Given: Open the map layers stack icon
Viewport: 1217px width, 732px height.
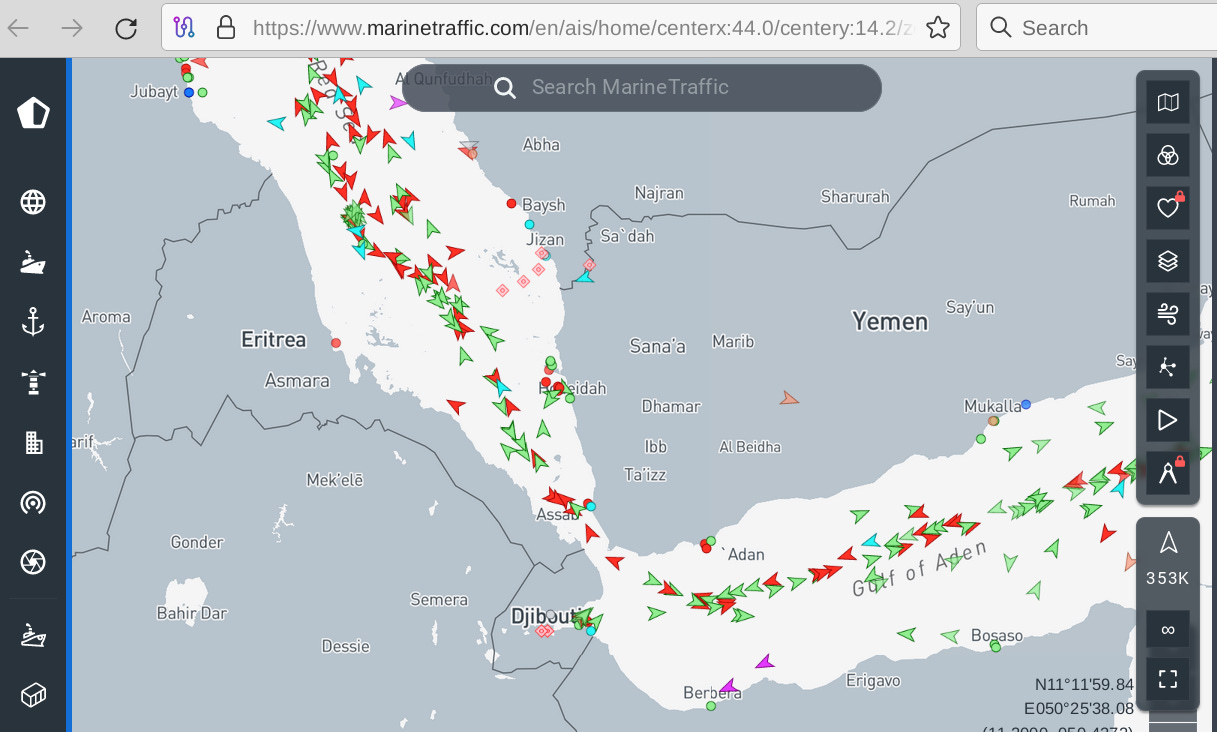Looking at the screenshot, I should [1167, 261].
